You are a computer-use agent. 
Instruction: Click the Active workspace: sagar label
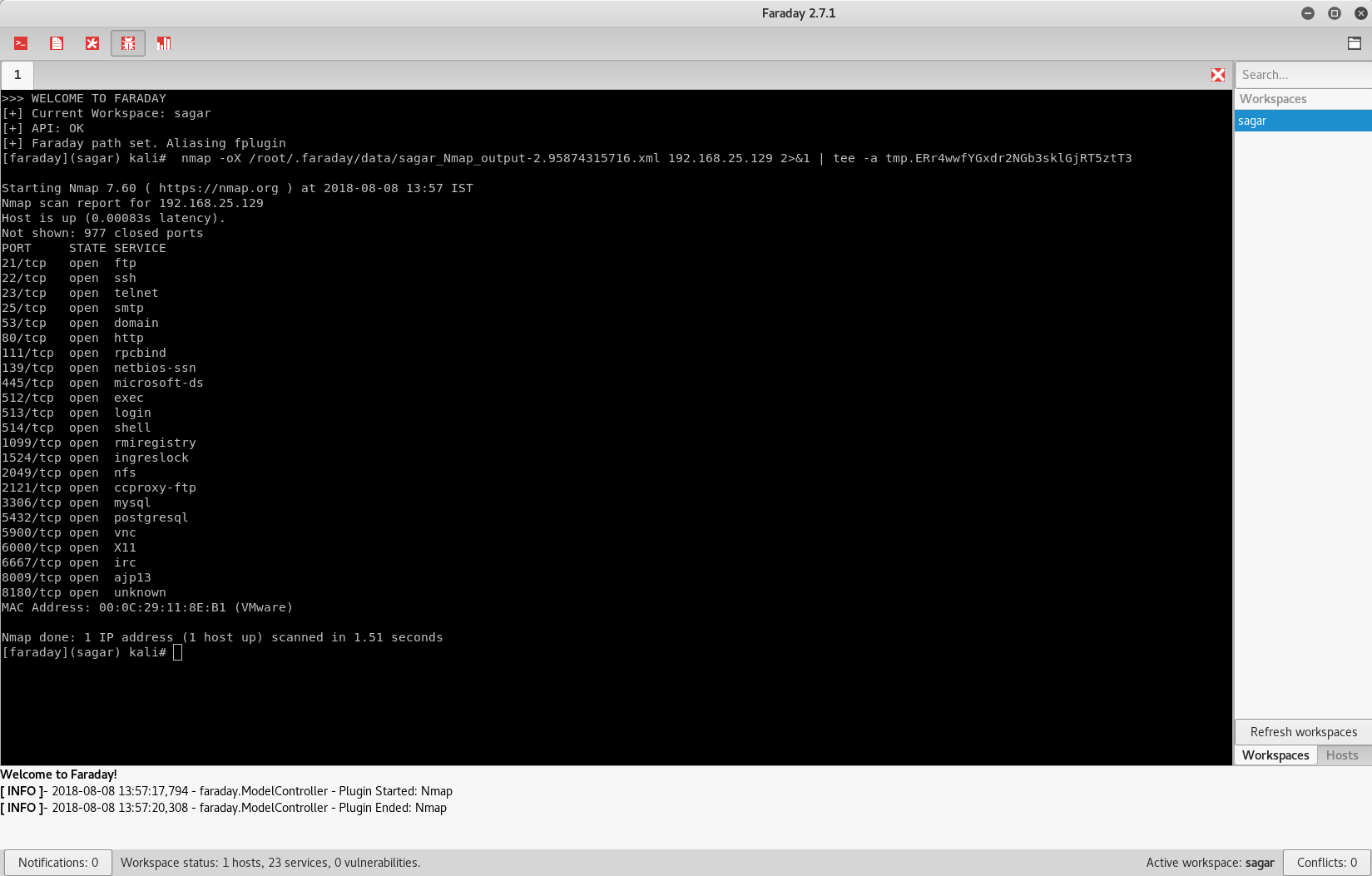click(x=1210, y=863)
